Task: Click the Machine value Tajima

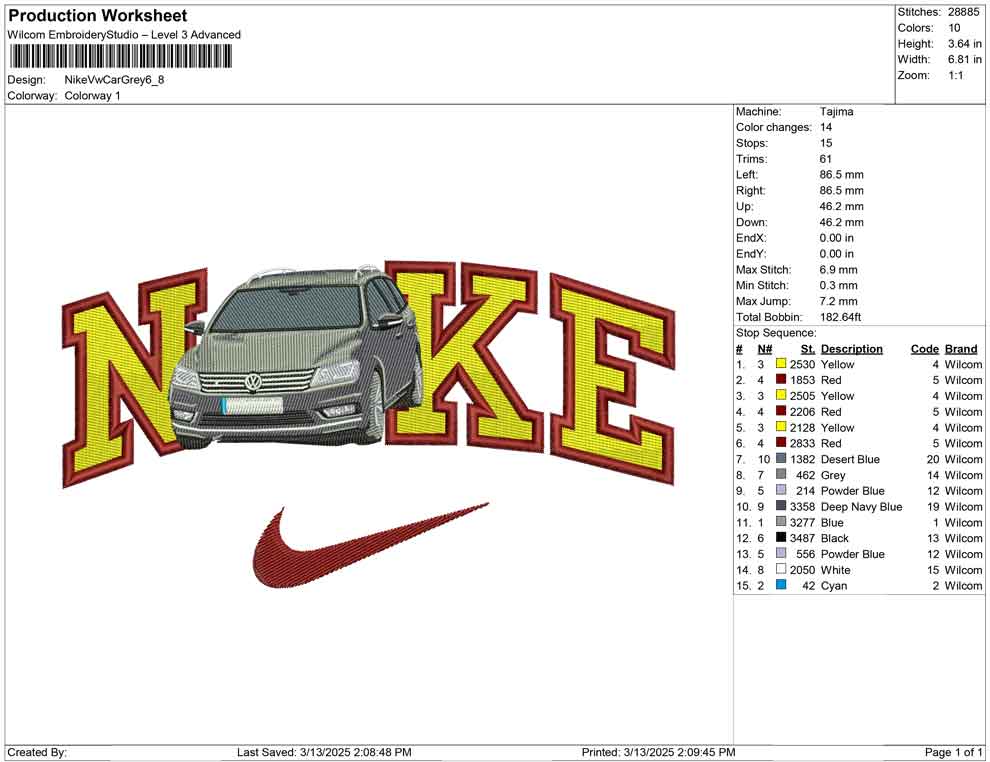Action: pos(837,111)
